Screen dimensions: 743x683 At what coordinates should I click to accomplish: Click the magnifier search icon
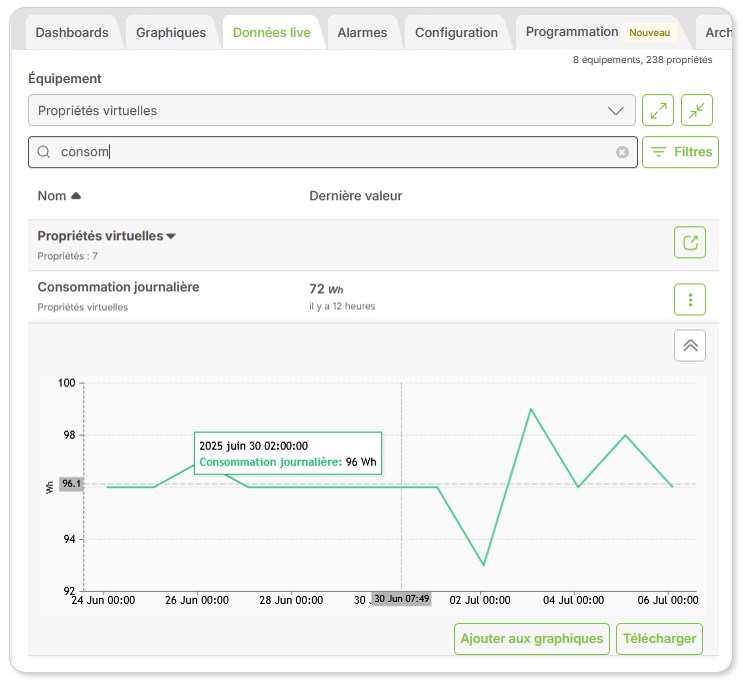coord(44,152)
